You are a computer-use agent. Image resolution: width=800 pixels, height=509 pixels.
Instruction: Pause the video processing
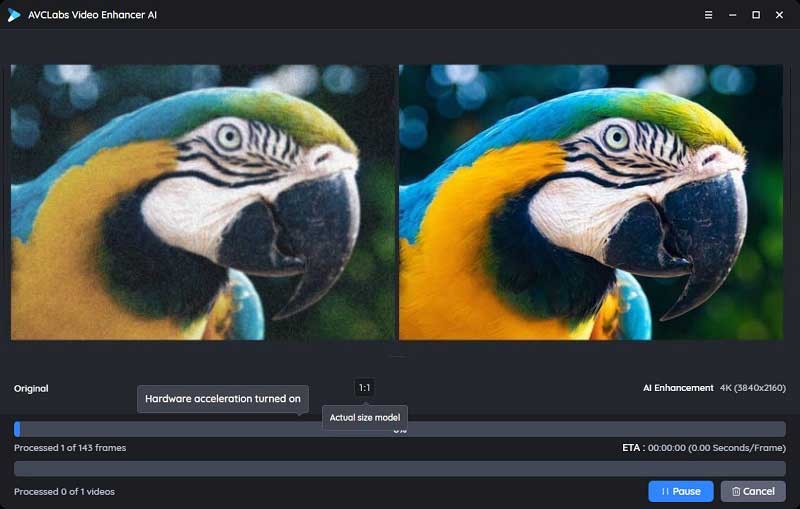tap(681, 491)
